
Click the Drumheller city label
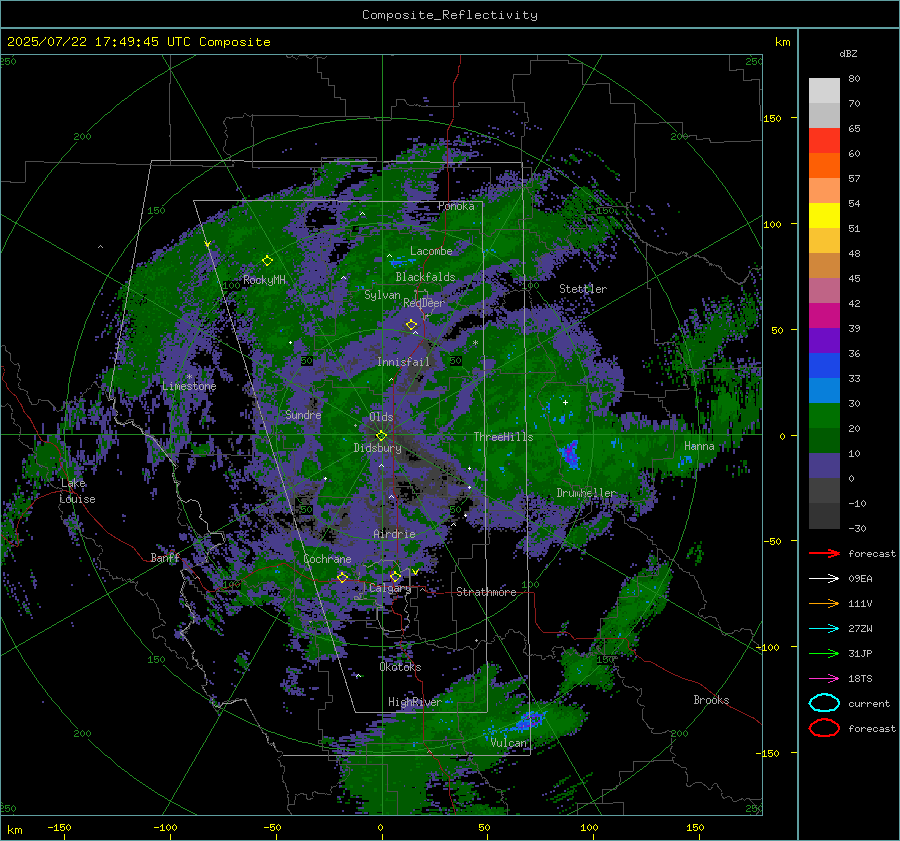(586, 493)
